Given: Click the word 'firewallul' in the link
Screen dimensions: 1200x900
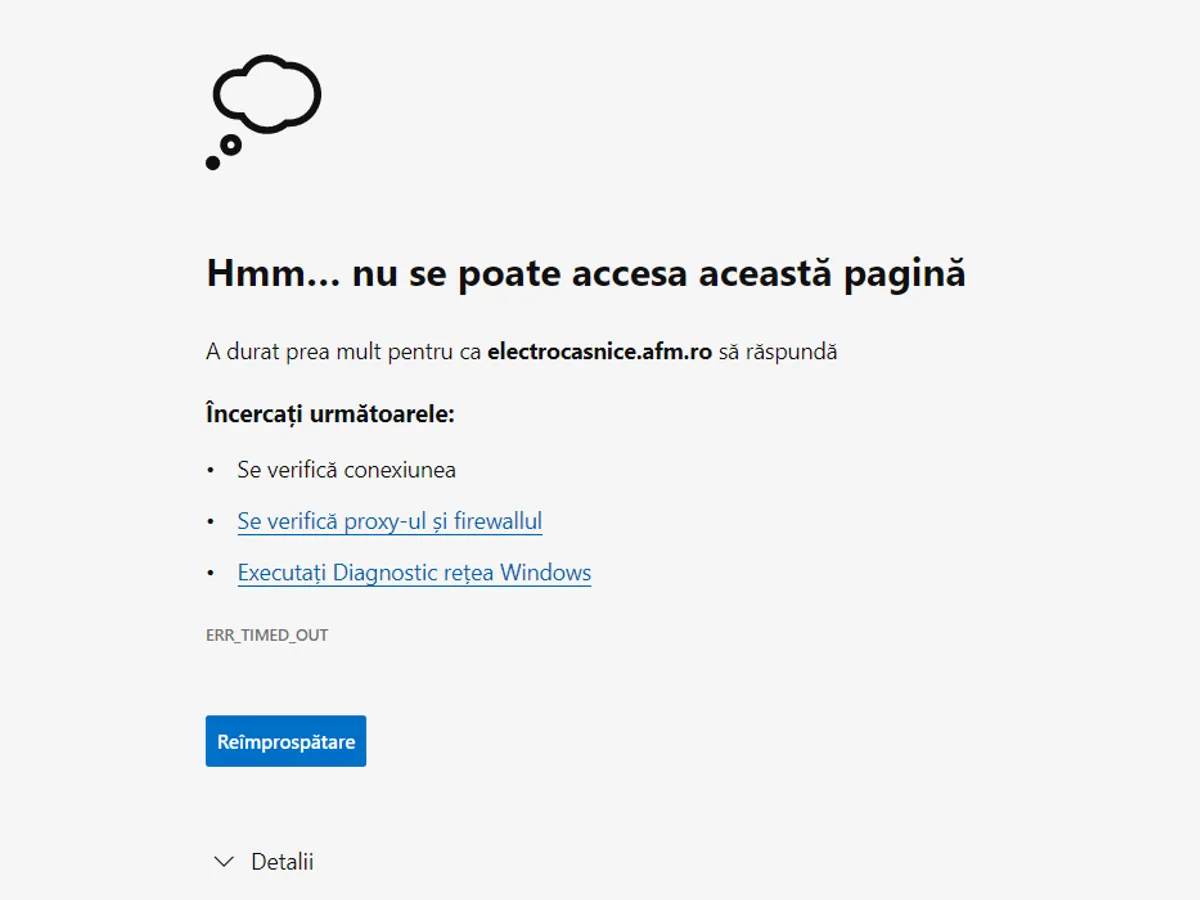Looking at the screenshot, I should (497, 521).
